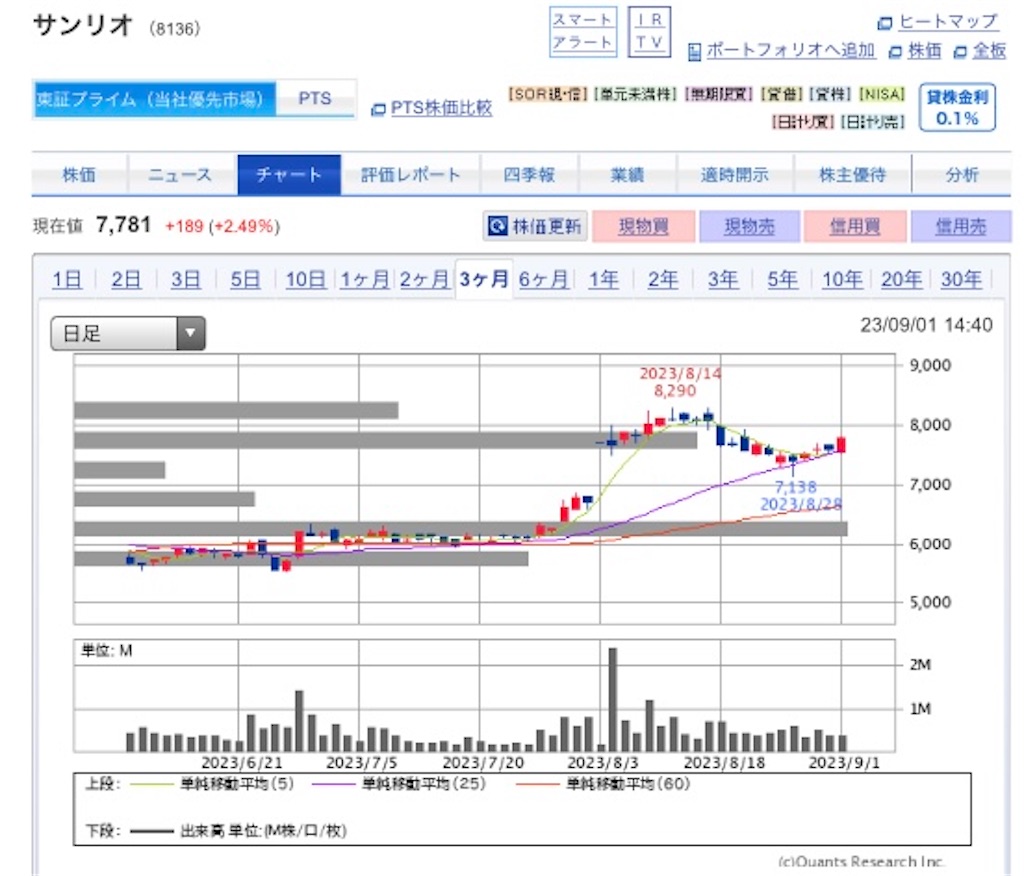
Task: Select the 2ヶ月 chart period
Action: tap(424, 280)
